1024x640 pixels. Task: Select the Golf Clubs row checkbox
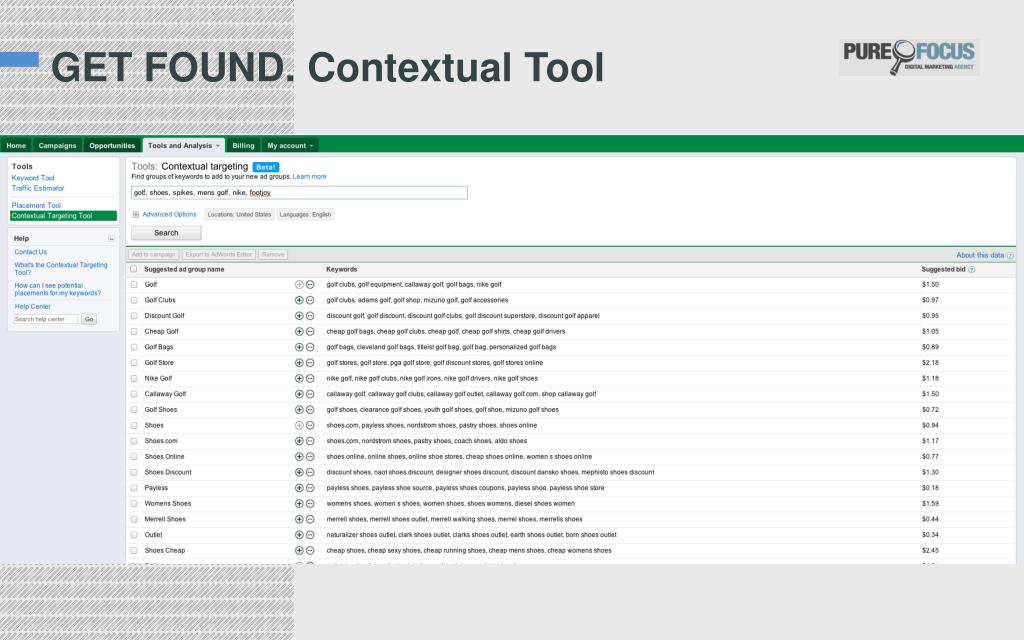134,300
